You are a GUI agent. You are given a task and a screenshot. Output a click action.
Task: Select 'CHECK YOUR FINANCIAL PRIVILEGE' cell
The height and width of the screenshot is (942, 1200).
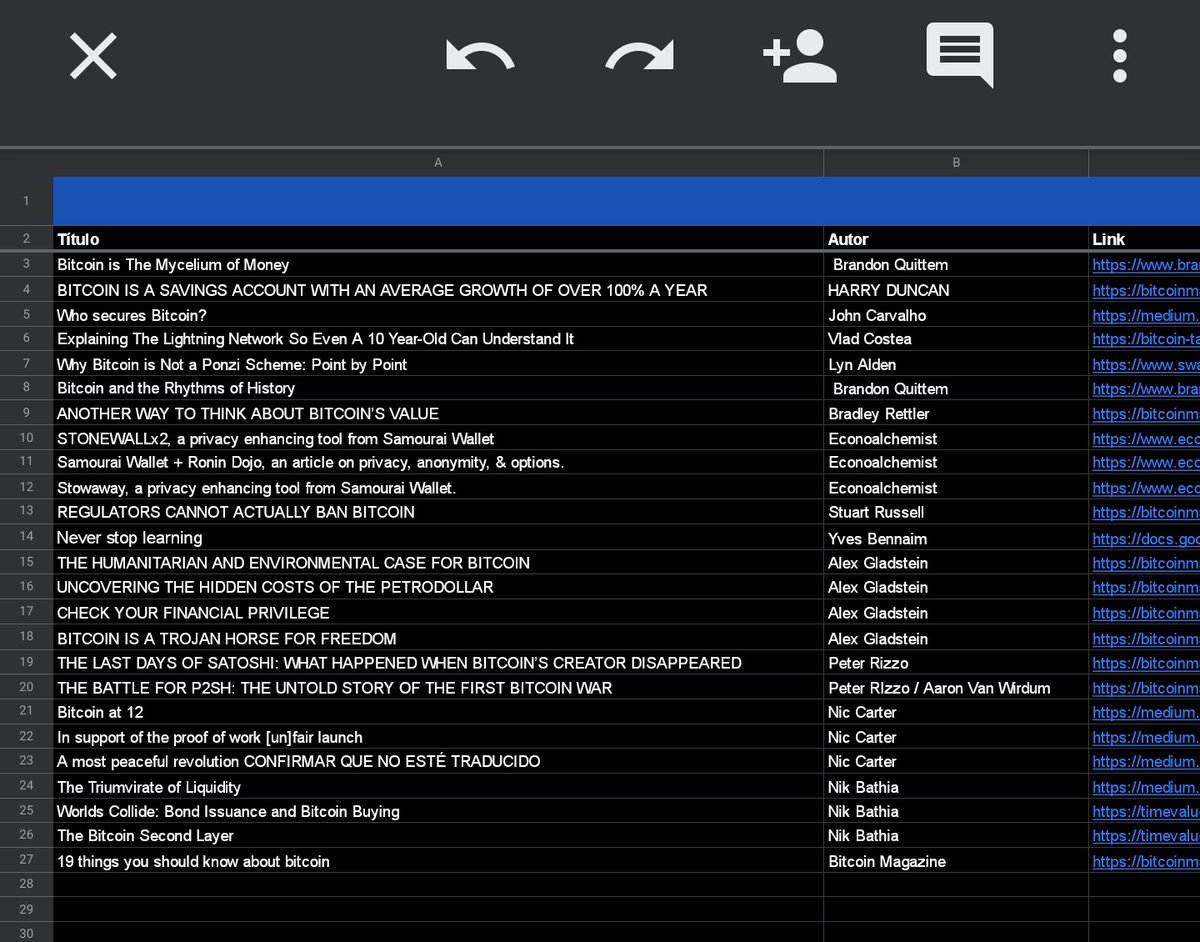[438, 613]
